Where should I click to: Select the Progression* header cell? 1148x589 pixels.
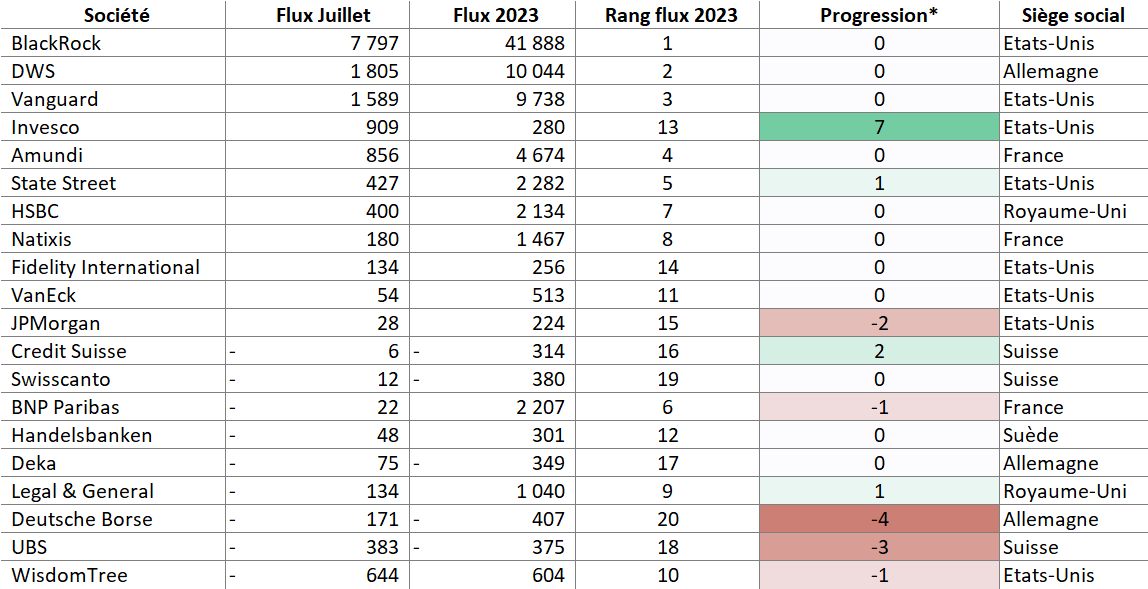tap(879, 15)
